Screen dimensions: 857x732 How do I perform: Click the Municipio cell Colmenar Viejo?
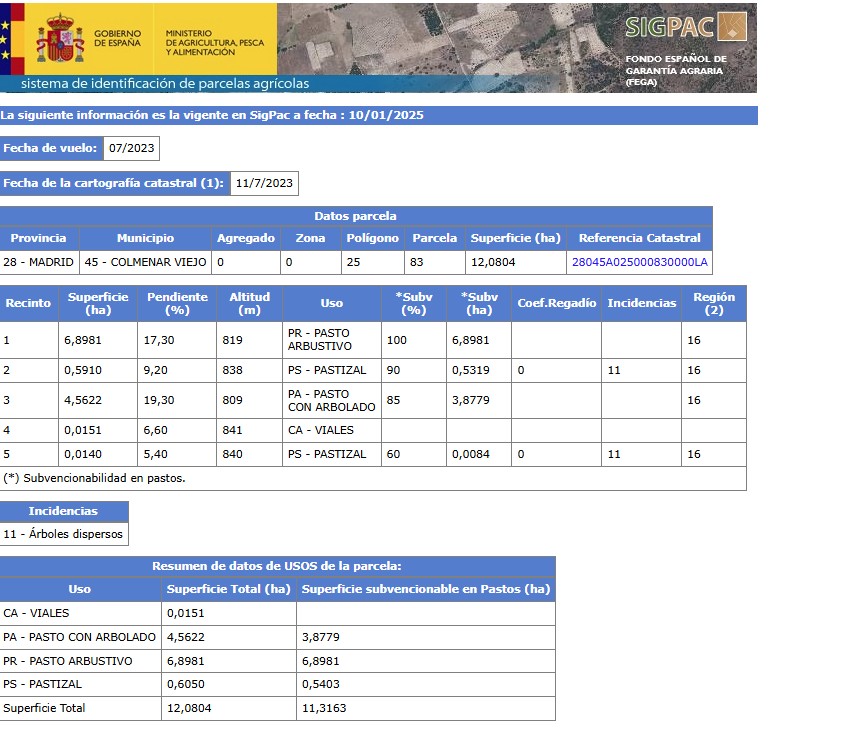(145, 262)
